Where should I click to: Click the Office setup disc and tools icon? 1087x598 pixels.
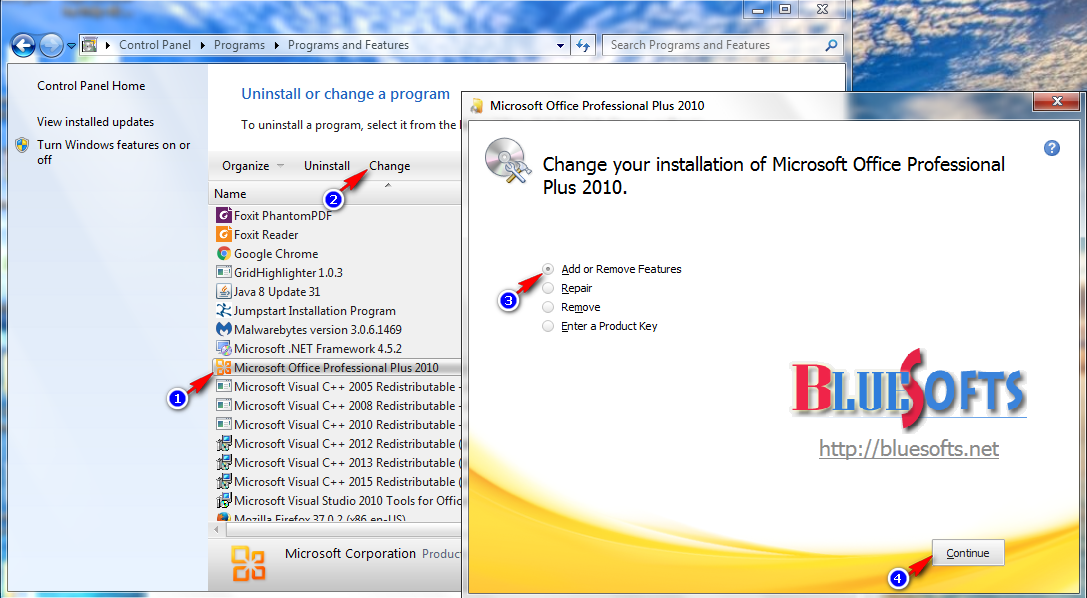coord(508,161)
